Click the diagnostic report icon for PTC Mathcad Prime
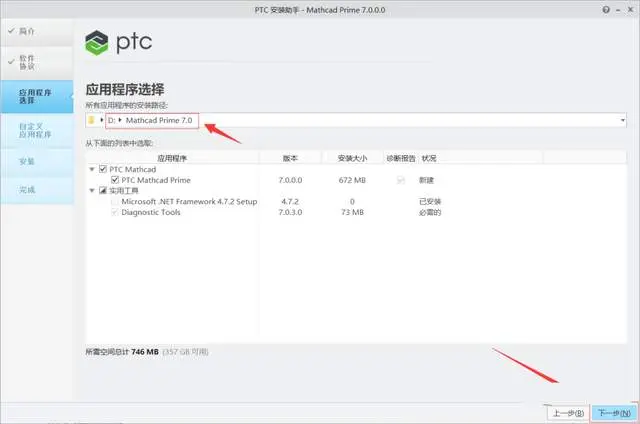640x424 pixels. 401,180
